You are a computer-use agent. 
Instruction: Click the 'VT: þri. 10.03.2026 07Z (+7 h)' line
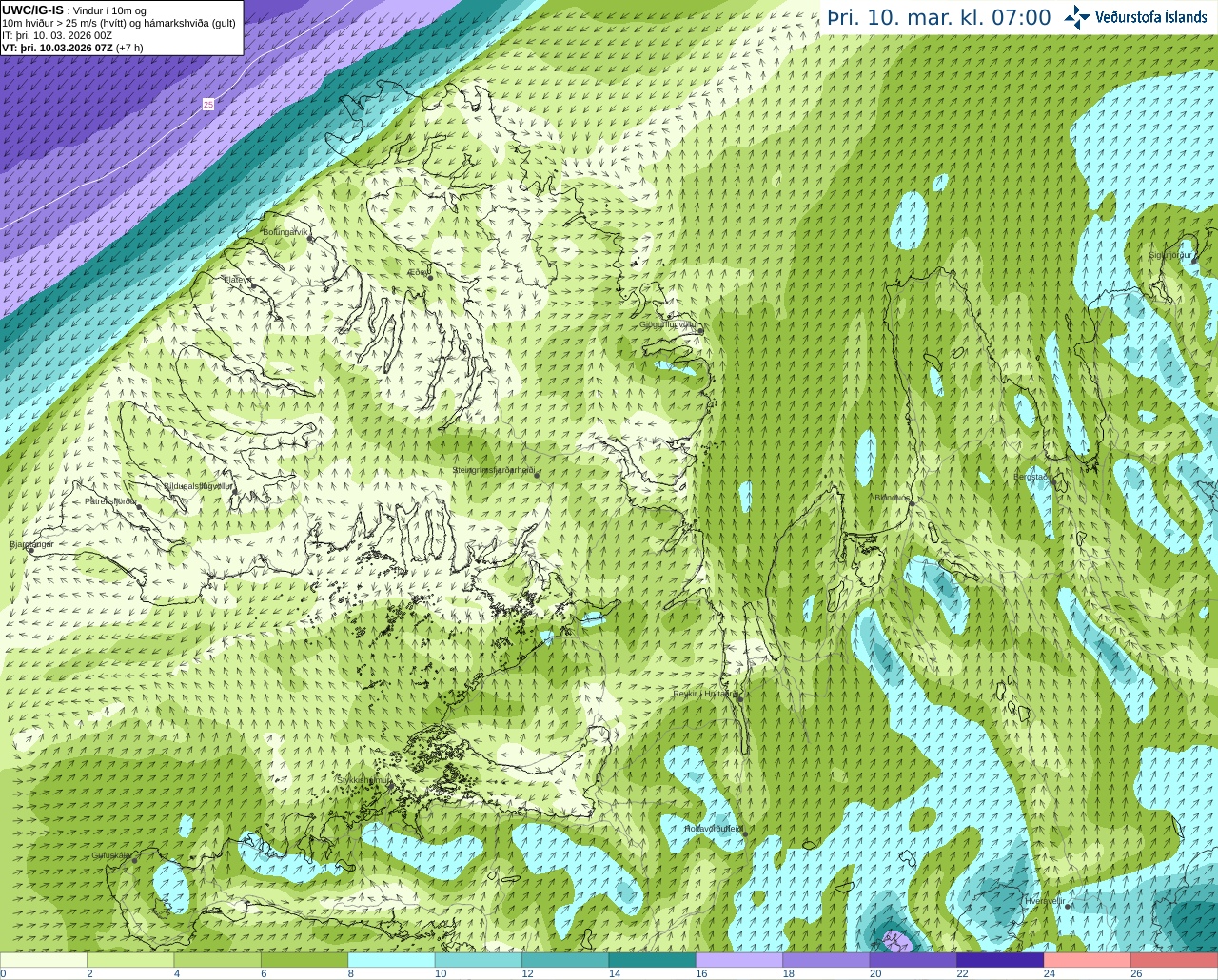(72, 48)
